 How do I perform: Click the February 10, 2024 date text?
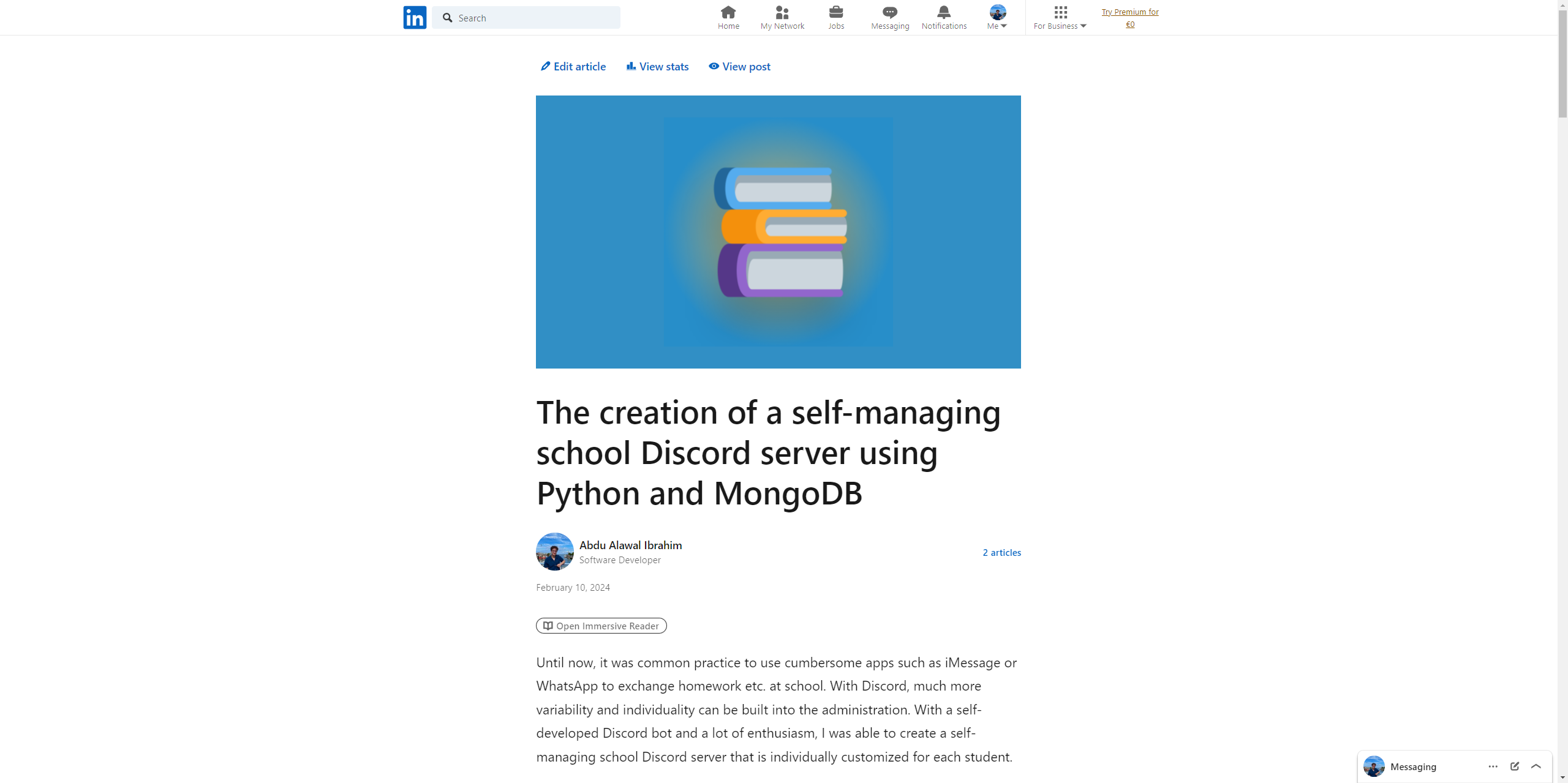[x=573, y=587]
